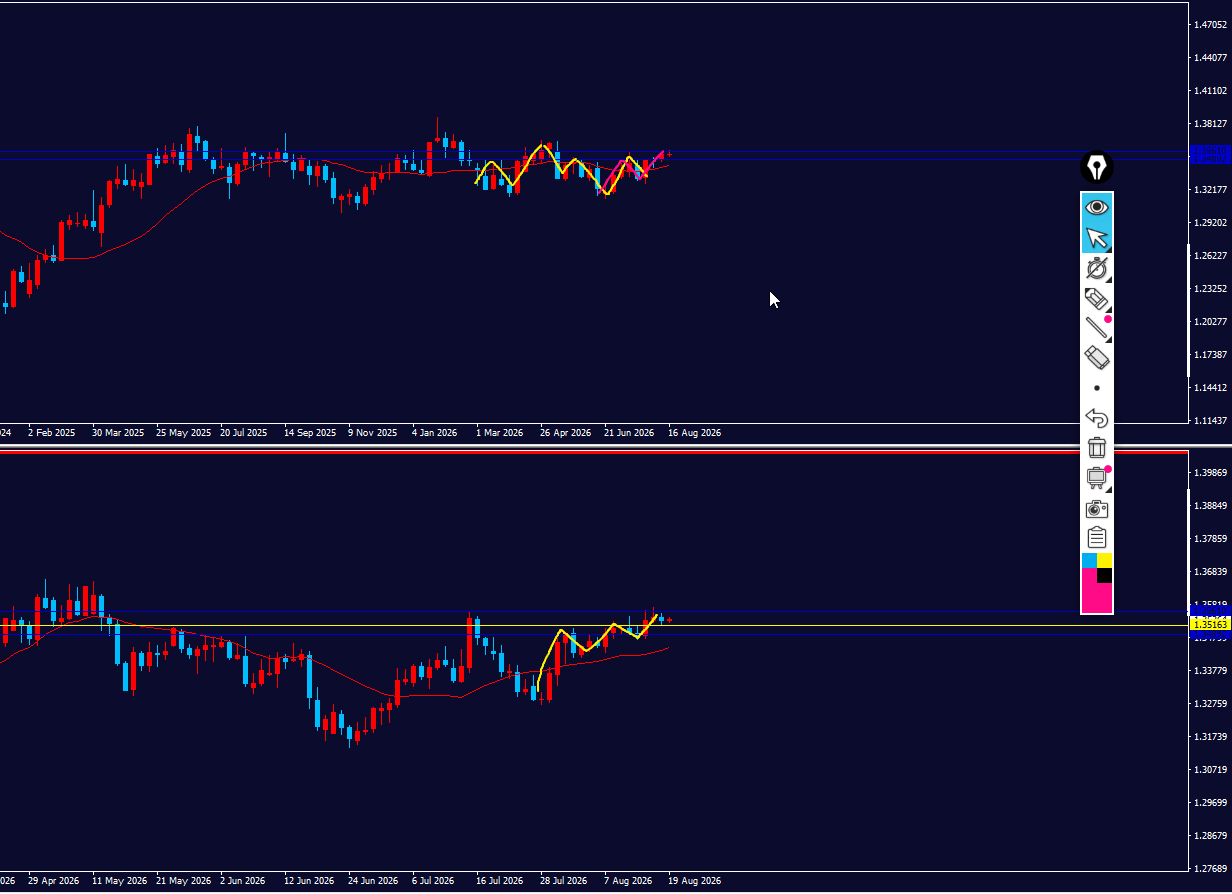Viewport: 1232px width, 894px height.
Task: Click the 1.32177 price on upper scale
Action: point(1210,190)
